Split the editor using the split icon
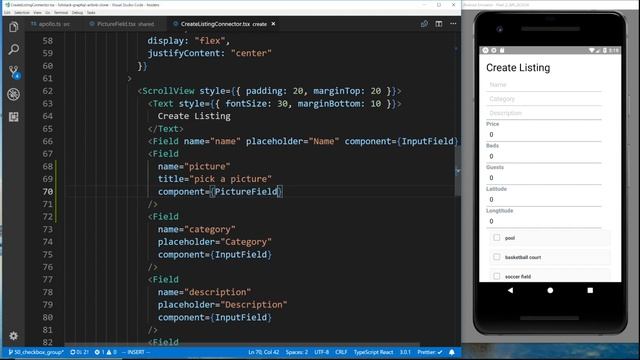This screenshot has height=360, width=640. pyautogui.click(x=439, y=24)
